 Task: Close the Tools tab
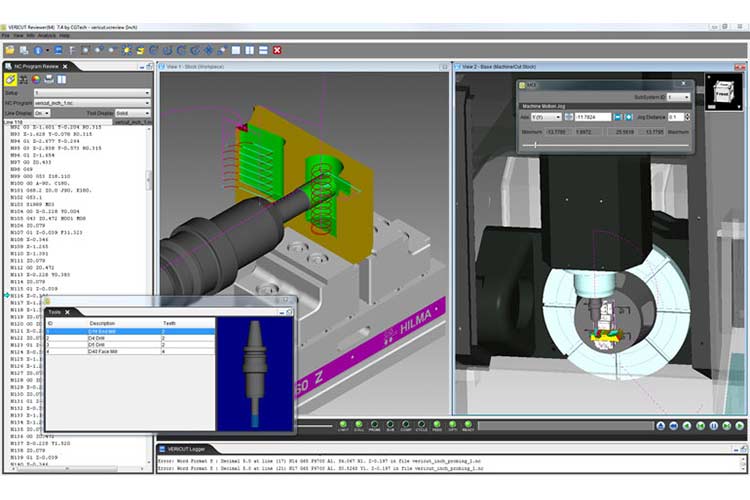[67, 312]
